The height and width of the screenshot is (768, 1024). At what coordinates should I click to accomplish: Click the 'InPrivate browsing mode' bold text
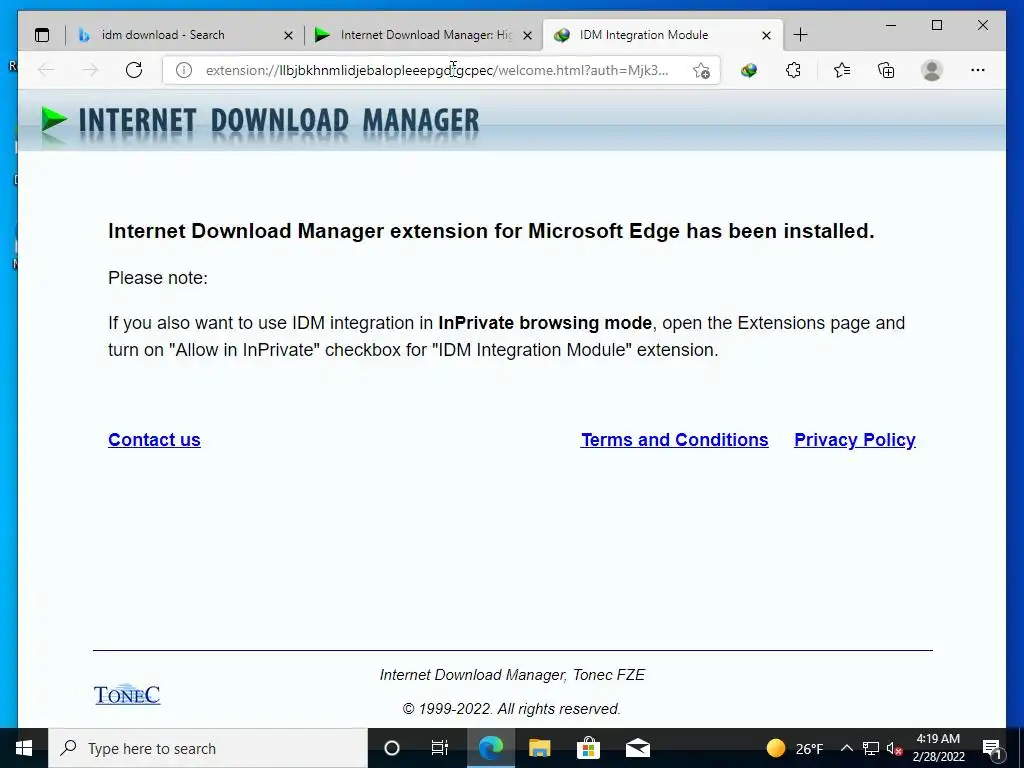(x=545, y=323)
